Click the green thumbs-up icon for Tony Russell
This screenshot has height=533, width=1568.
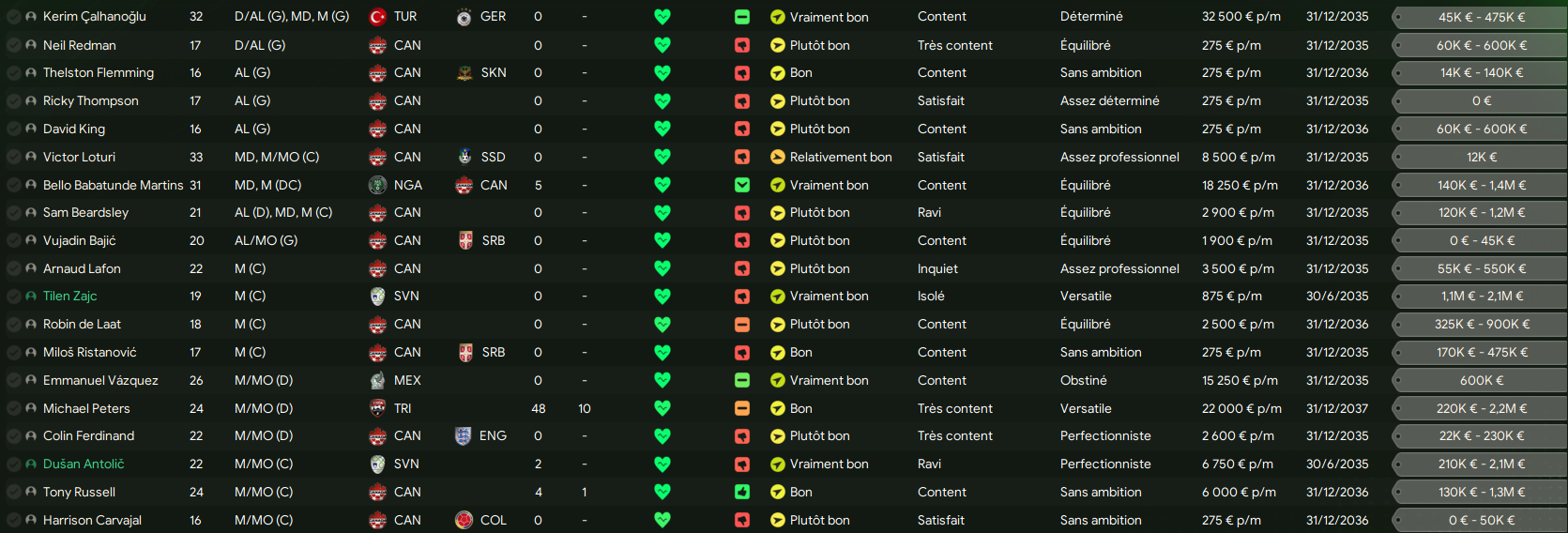pyautogui.click(x=742, y=492)
